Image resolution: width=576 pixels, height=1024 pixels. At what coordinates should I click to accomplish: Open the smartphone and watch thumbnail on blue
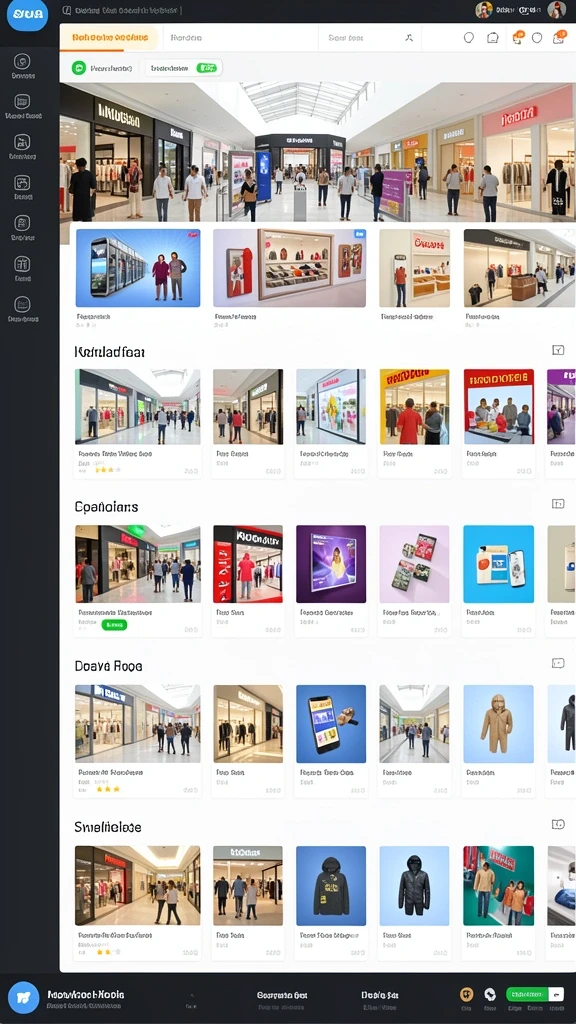(331, 724)
